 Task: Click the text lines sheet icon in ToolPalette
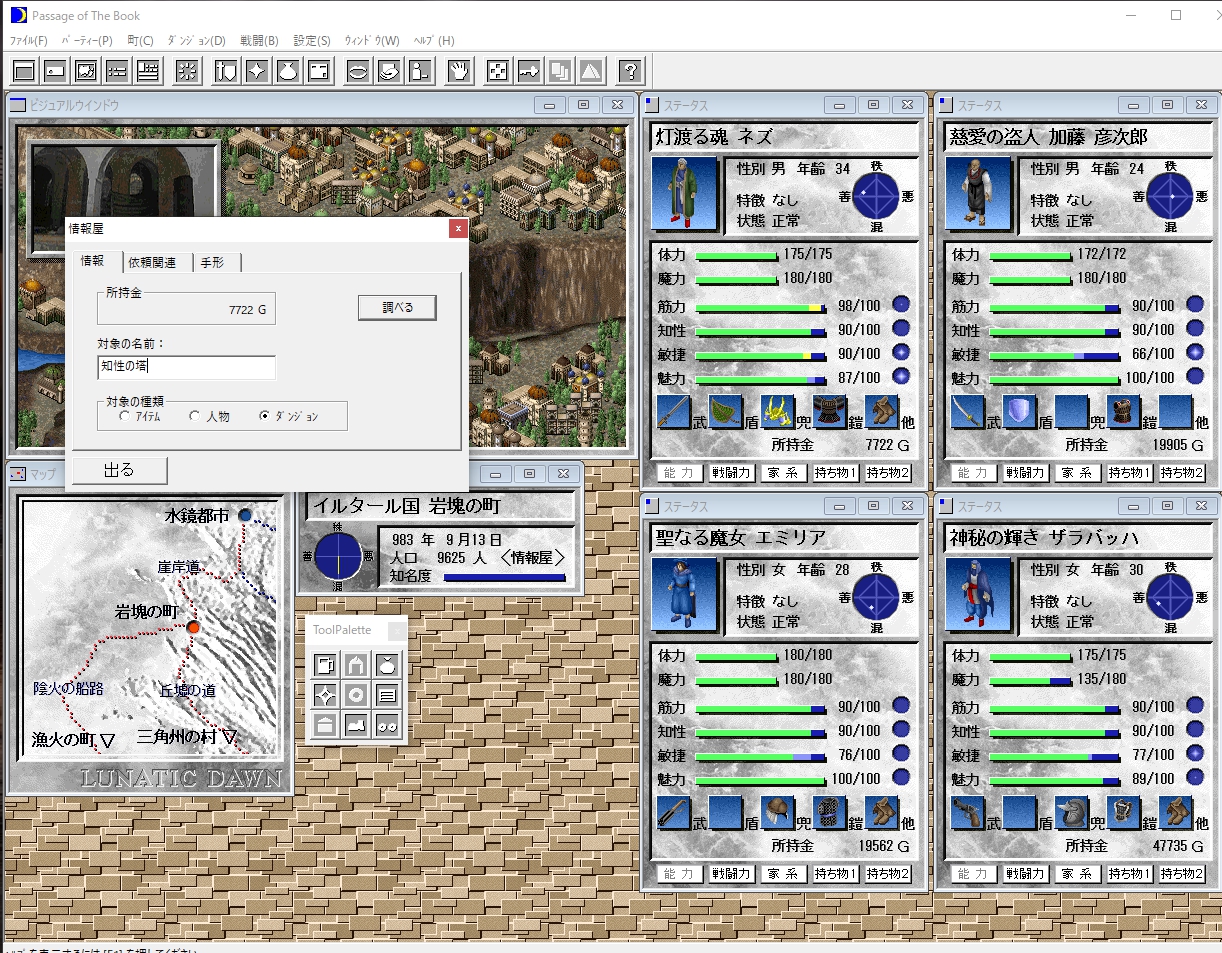387,695
